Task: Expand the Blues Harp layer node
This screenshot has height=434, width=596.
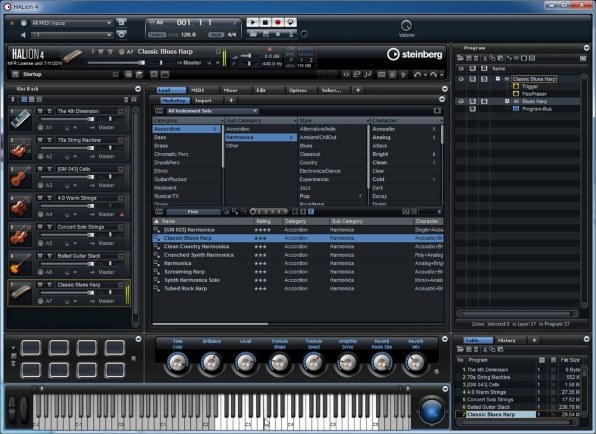Action: [x=507, y=101]
